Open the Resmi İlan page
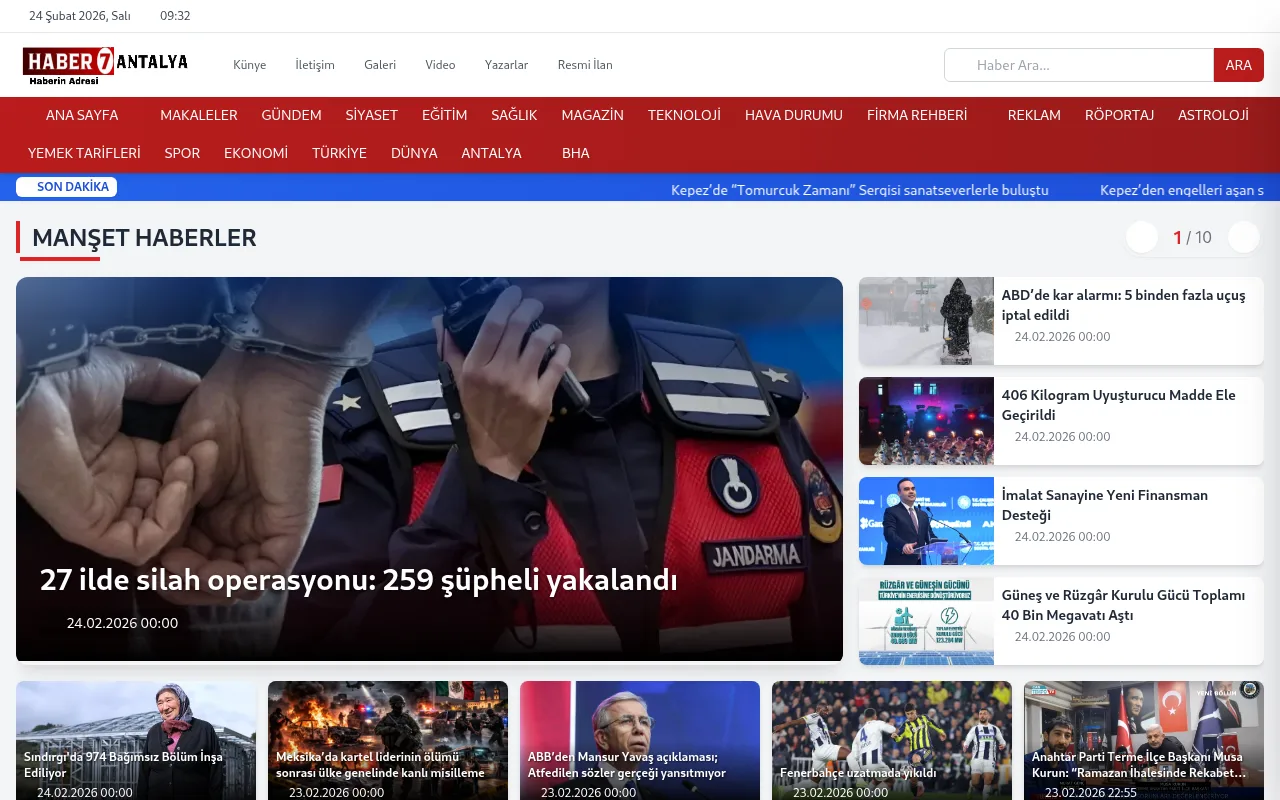Screen dimensions: 1280x800 [x=585, y=64]
